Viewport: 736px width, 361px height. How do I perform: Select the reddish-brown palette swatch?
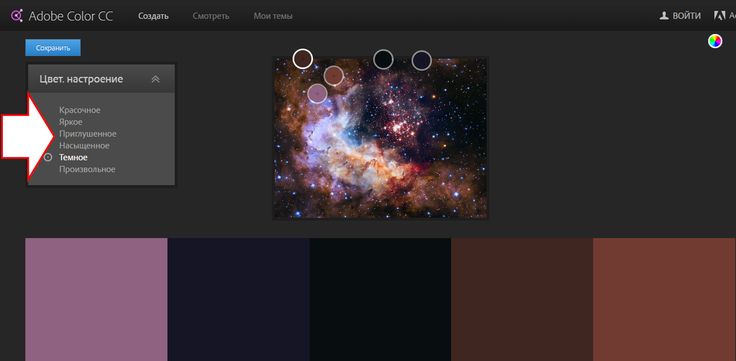coord(664,300)
